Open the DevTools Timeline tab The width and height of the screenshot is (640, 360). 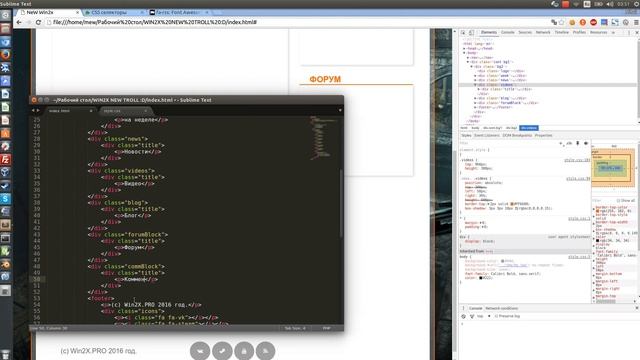pyautogui.click(x=562, y=32)
